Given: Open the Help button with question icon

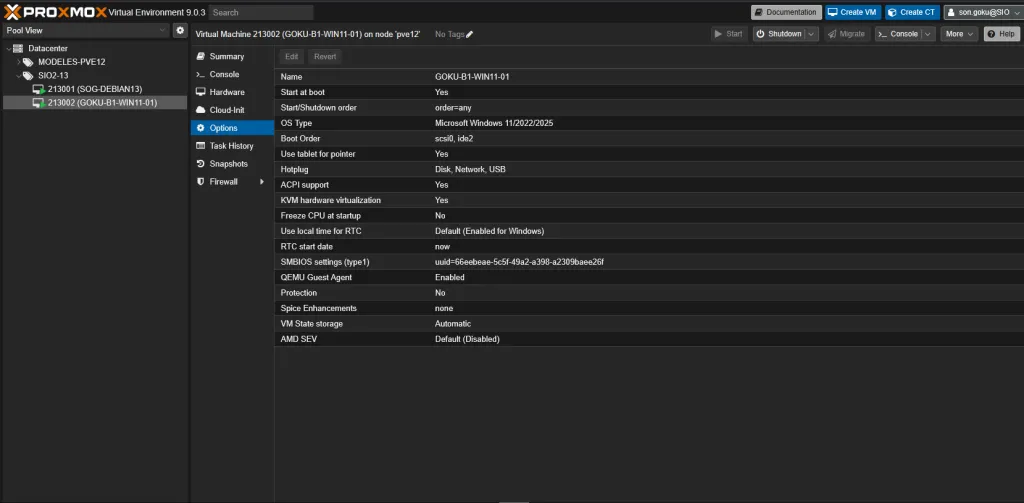Looking at the screenshot, I should (x=1002, y=34).
